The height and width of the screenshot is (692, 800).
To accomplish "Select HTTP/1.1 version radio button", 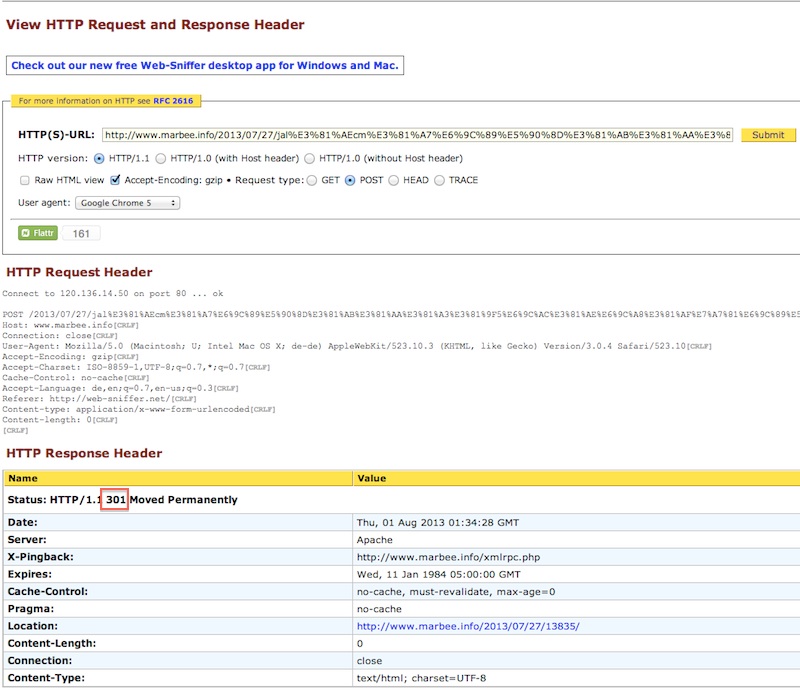I will click(x=99, y=158).
